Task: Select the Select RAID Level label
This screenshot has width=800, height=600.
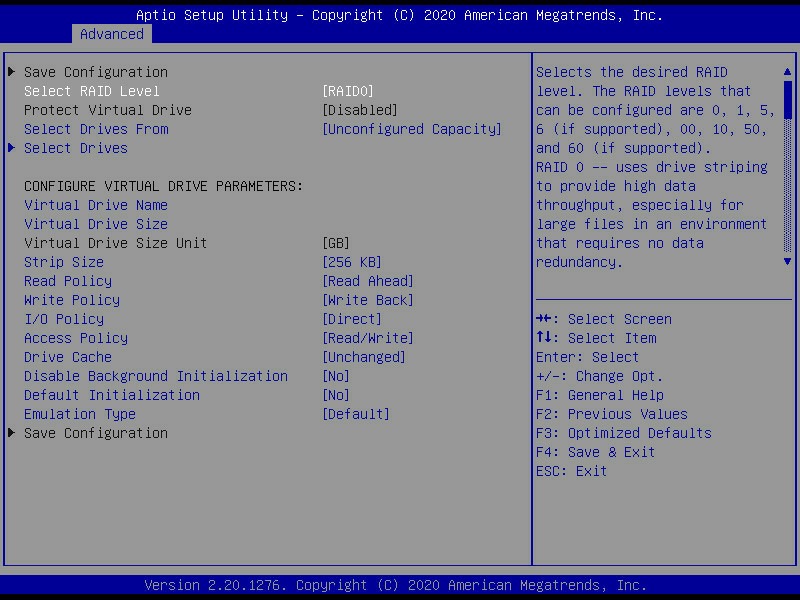Action: (x=92, y=91)
